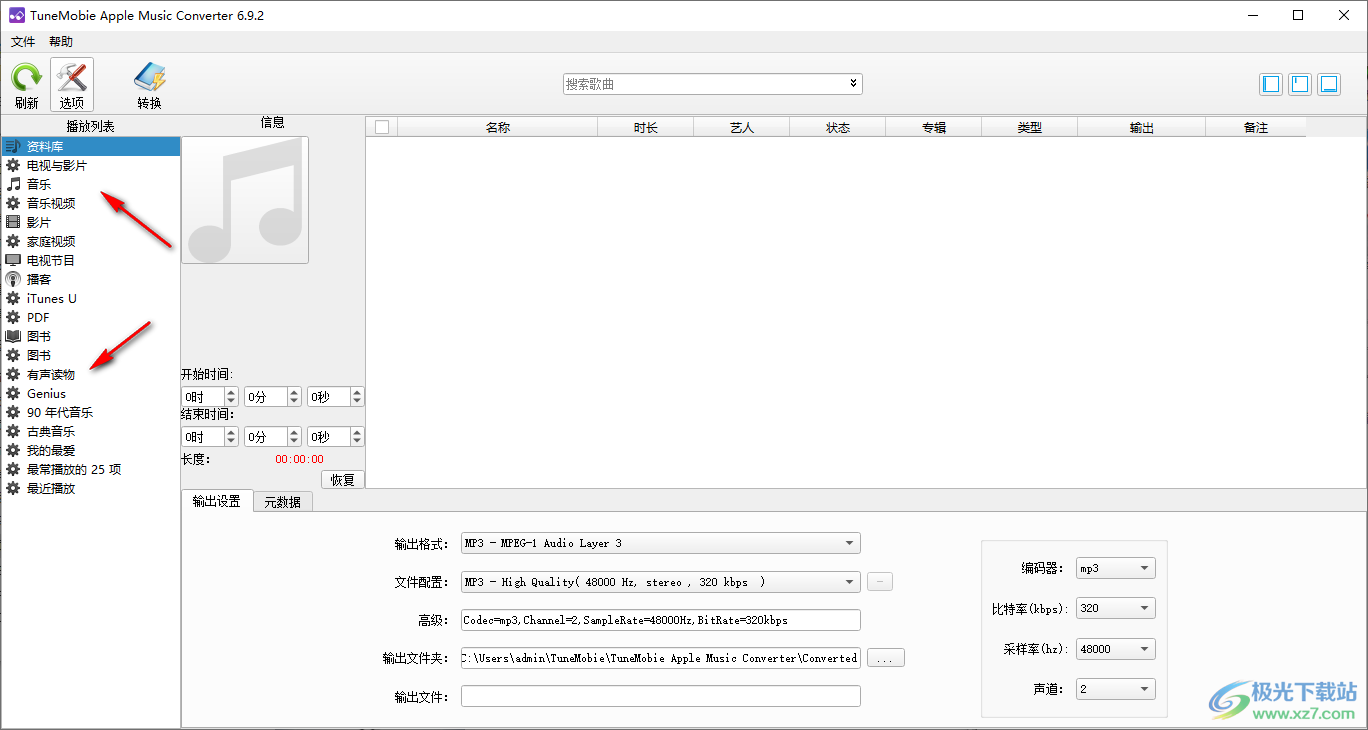Viewport: 1368px width, 730px height.
Task: Select 影片 playlist with film icon
Action: [91, 222]
